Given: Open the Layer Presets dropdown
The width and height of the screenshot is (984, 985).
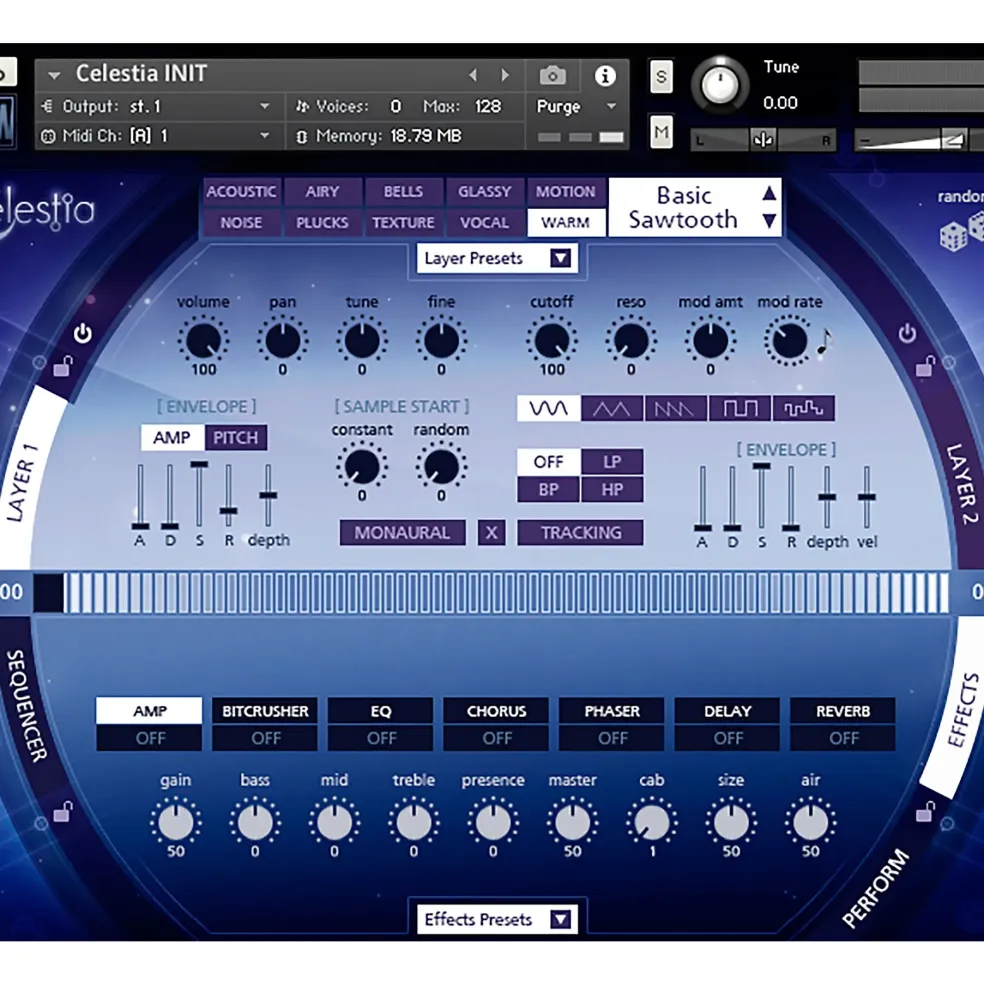Looking at the screenshot, I should pyautogui.click(x=497, y=258).
